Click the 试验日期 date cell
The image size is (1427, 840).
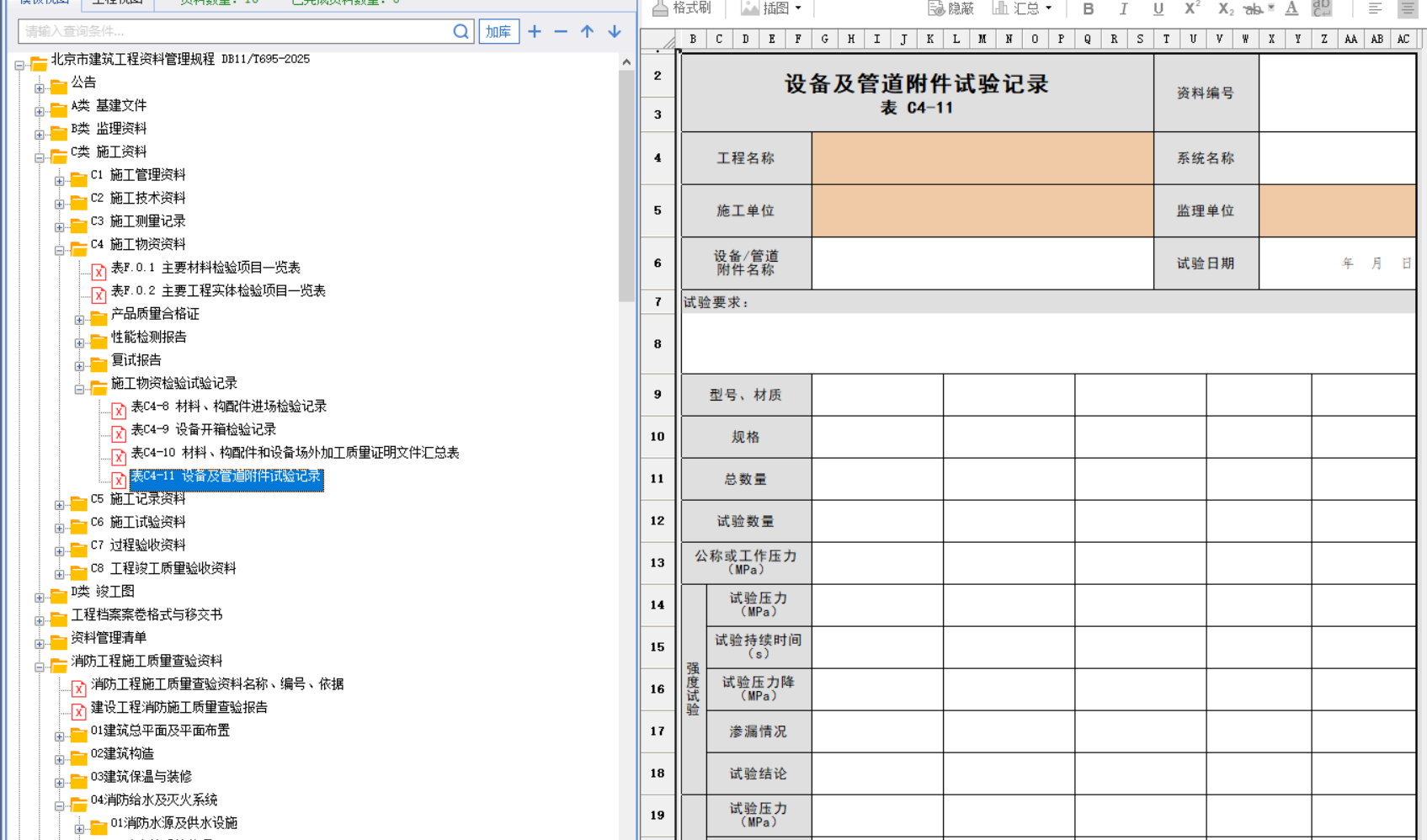[x=1337, y=263]
